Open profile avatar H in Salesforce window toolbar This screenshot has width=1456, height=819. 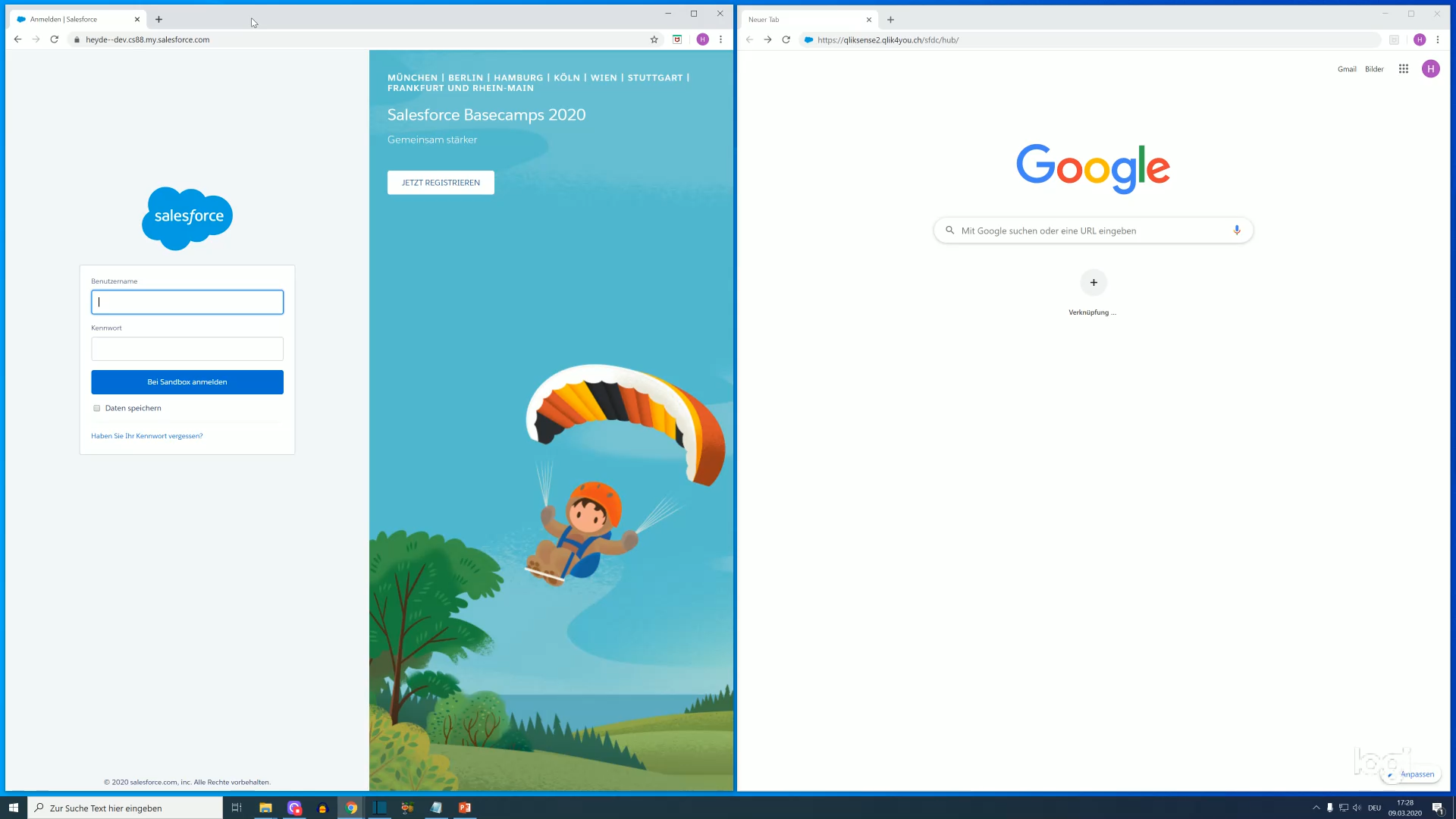[702, 39]
